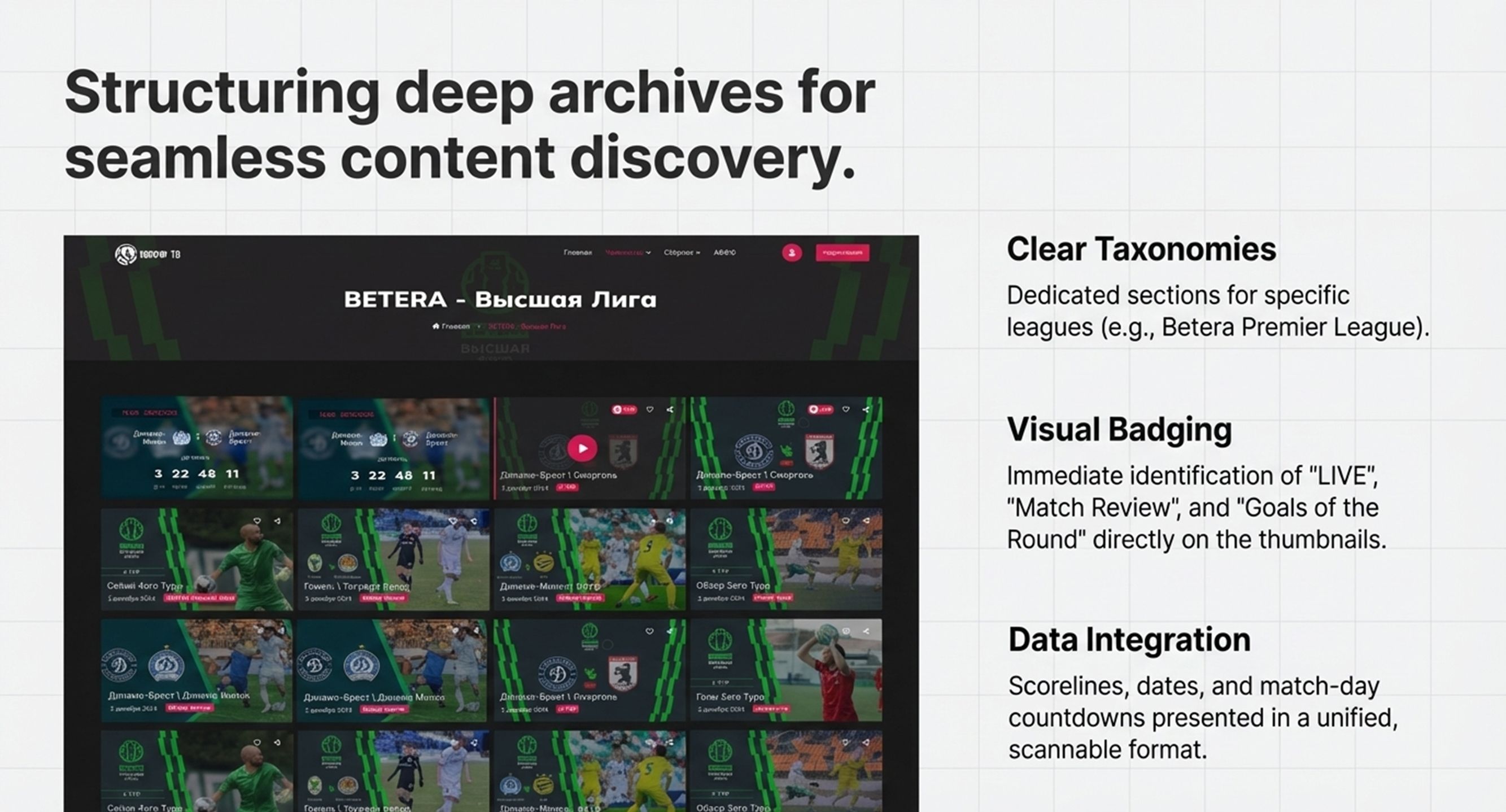Click the home icon in the breadcrumb
1506x812 pixels.
pyautogui.click(x=435, y=326)
